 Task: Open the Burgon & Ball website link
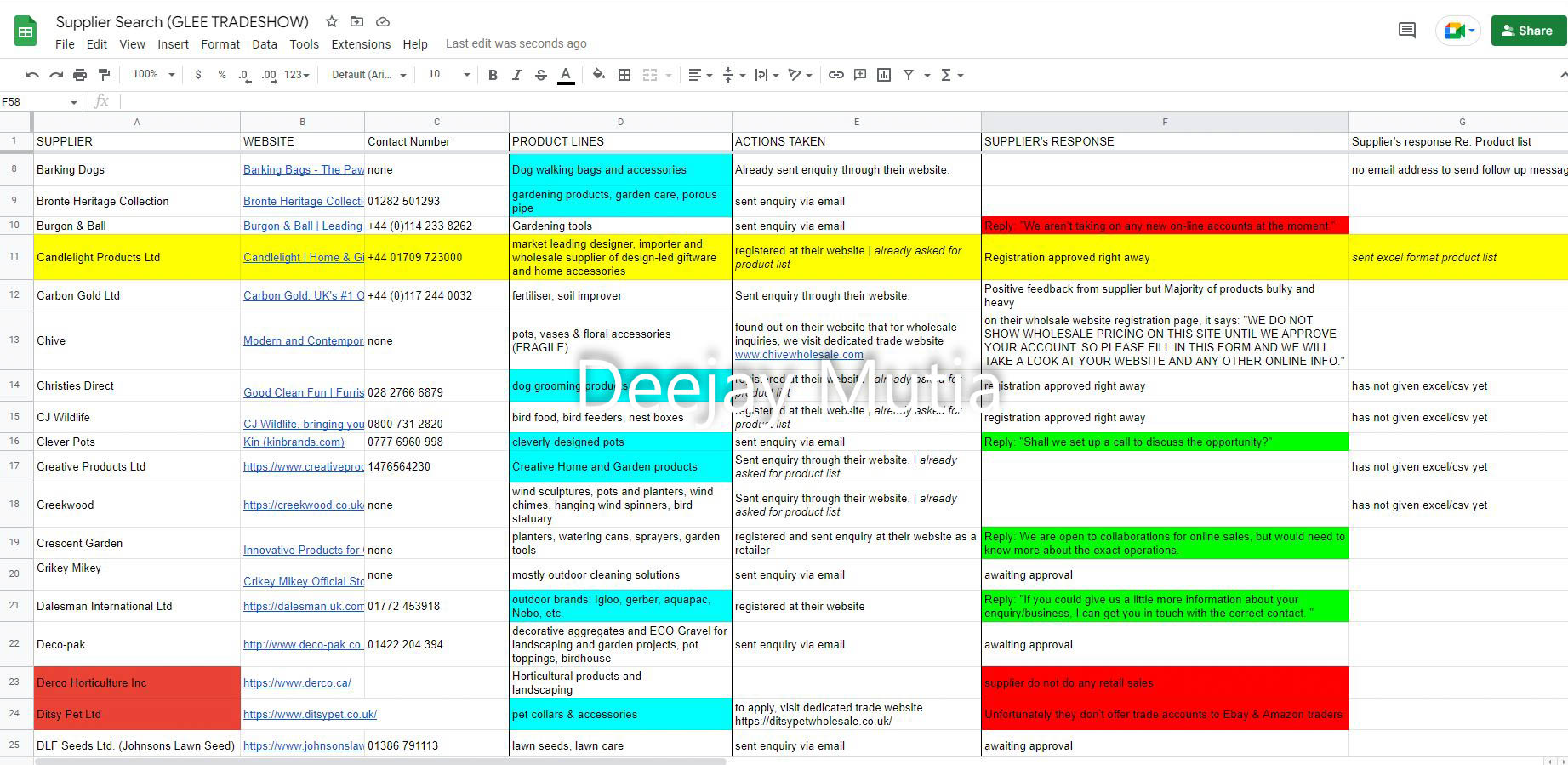tap(303, 226)
